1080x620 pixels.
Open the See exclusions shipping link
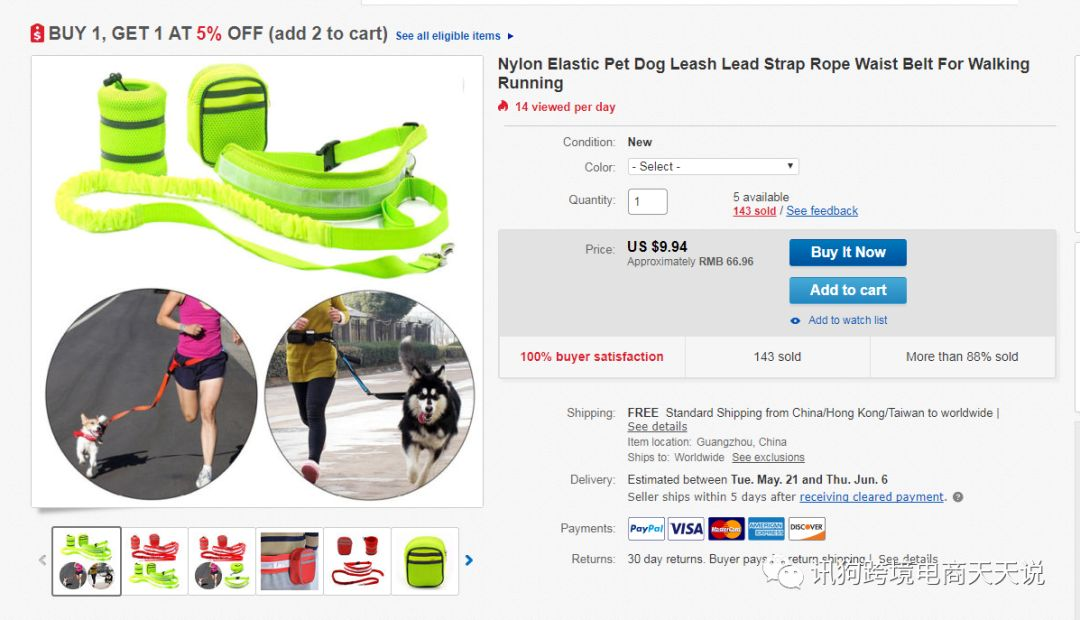click(x=768, y=457)
